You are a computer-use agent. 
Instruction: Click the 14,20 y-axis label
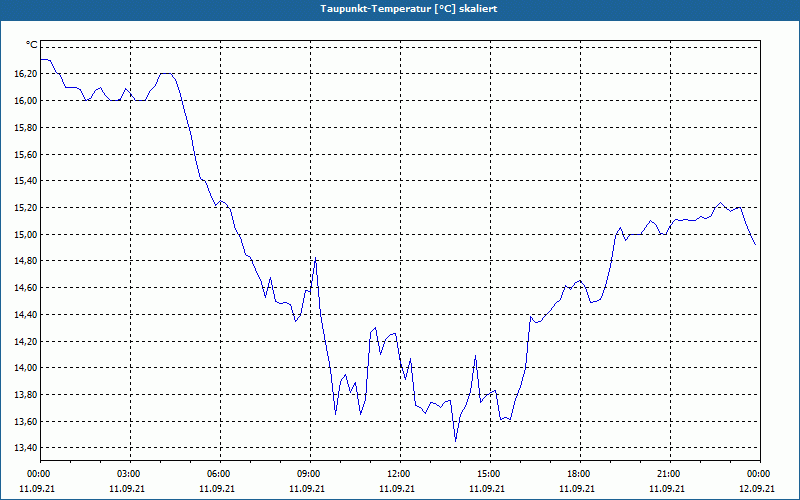(x=24, y=342)
